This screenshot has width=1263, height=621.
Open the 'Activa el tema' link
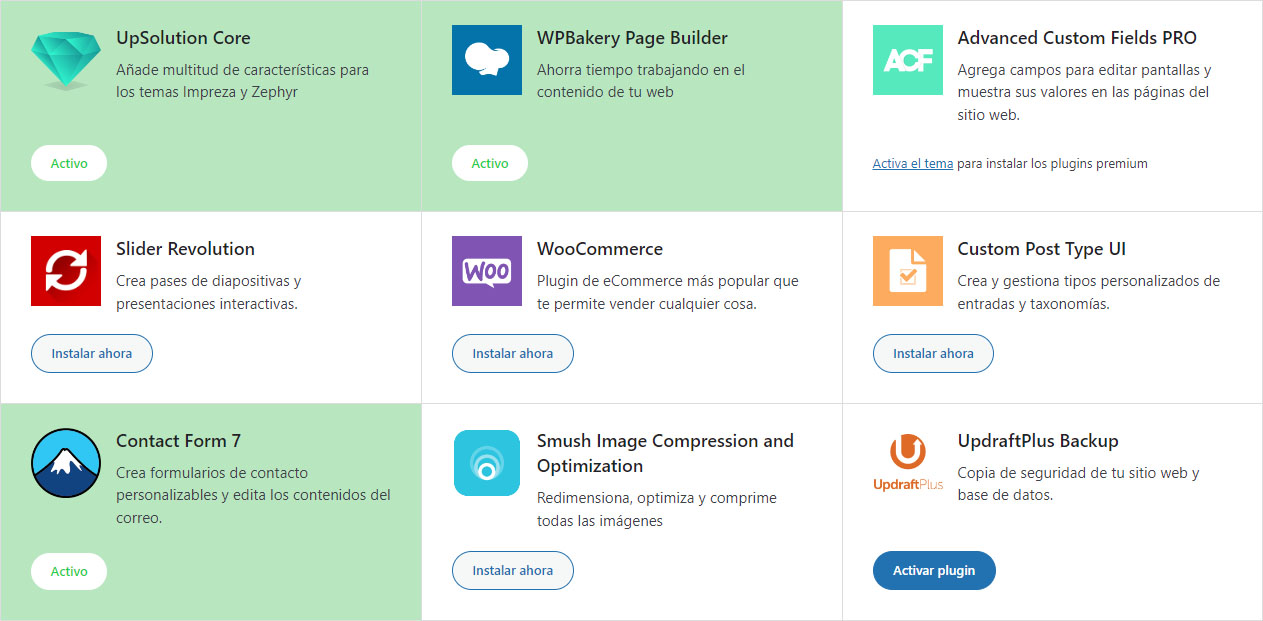tap(913, 163)
